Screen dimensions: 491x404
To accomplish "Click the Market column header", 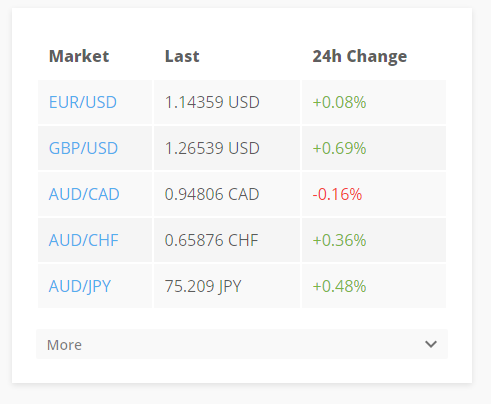I will pyautogui.click(x=79, y=56).
